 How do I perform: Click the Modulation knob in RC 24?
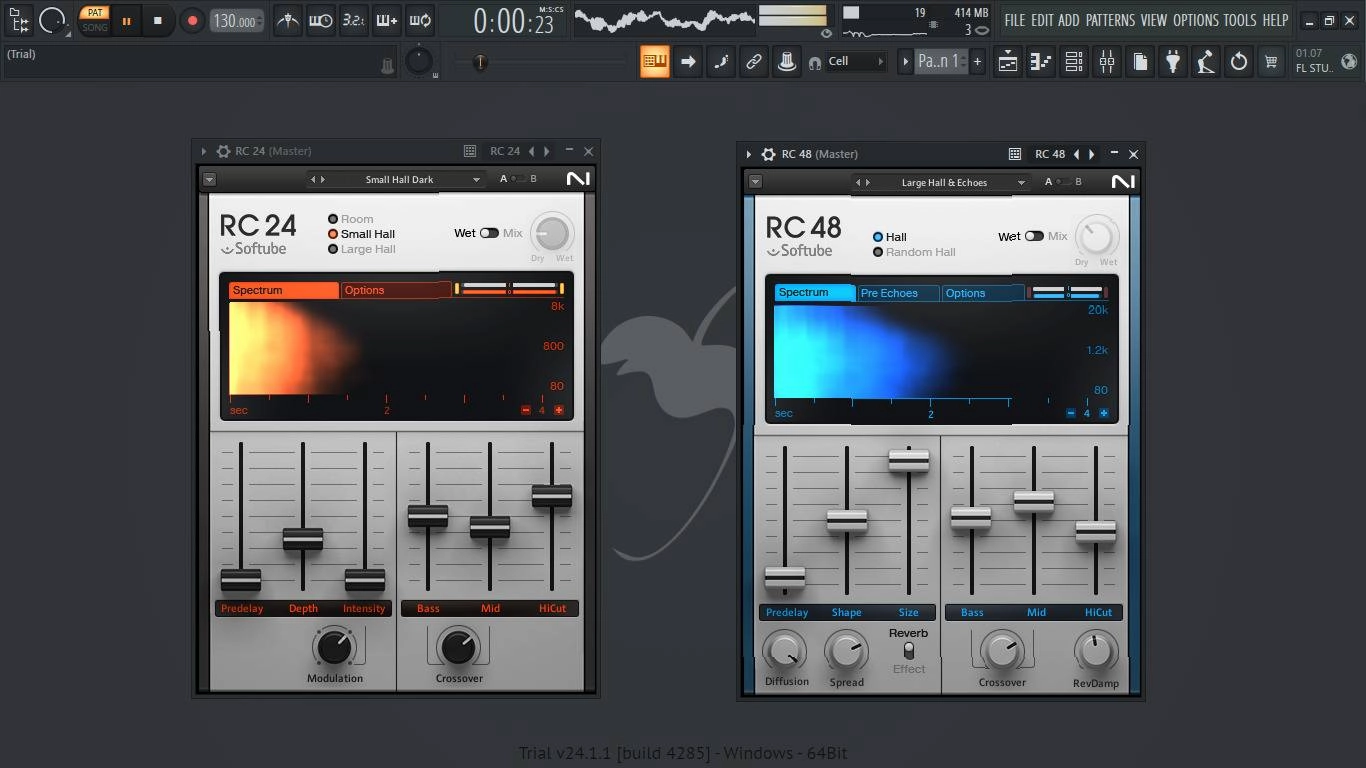pos(334,647)
